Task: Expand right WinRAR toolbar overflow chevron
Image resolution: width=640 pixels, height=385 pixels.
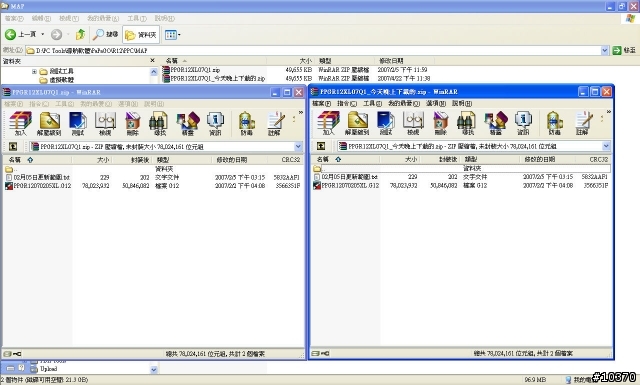Action: 609,111
